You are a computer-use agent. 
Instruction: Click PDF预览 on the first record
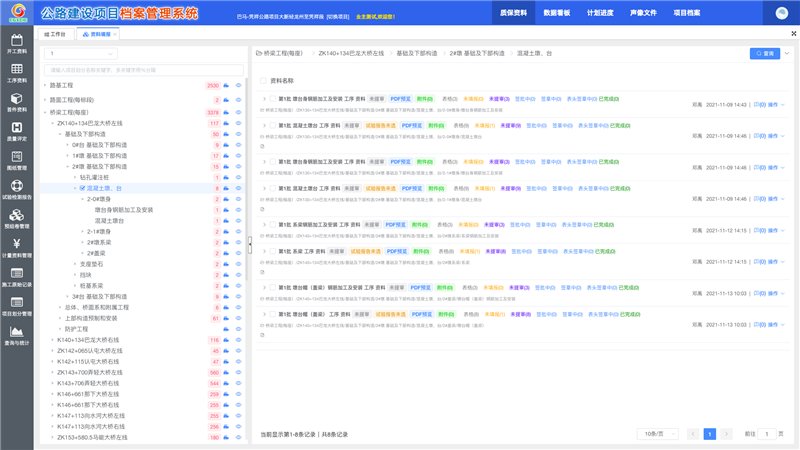tap(399, 99)
